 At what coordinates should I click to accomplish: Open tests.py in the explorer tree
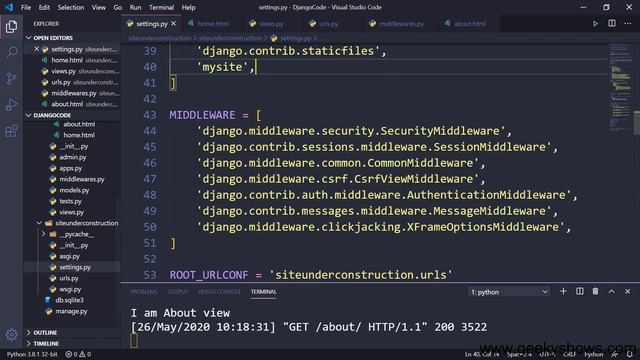point(70,201)
